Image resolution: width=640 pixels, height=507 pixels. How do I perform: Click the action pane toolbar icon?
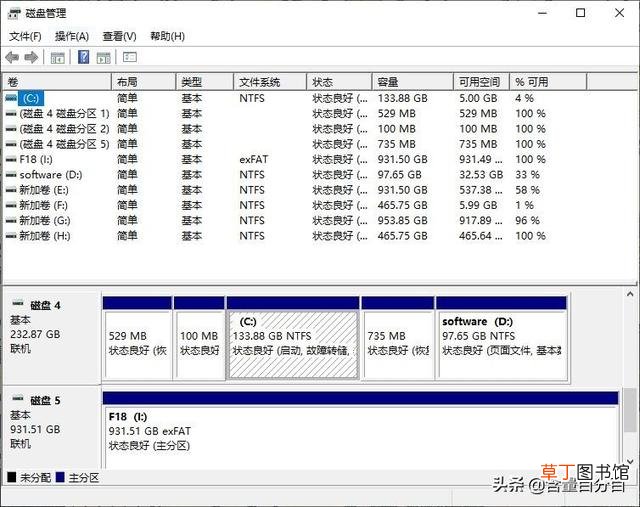point(104,58)
